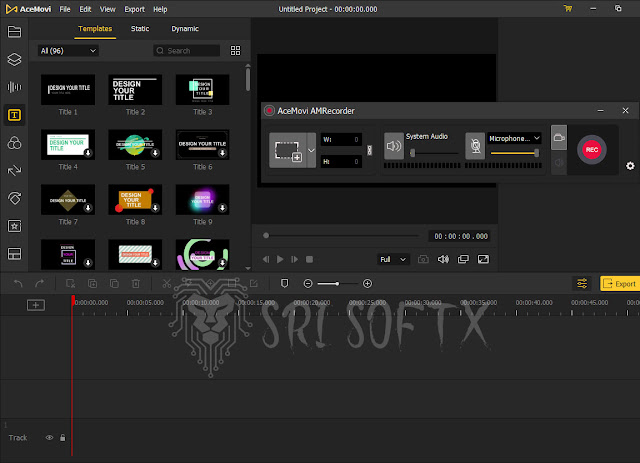Screen dimensions: 640x463
Task: Open the Split Screen layout panel
Action: point(14,254)
